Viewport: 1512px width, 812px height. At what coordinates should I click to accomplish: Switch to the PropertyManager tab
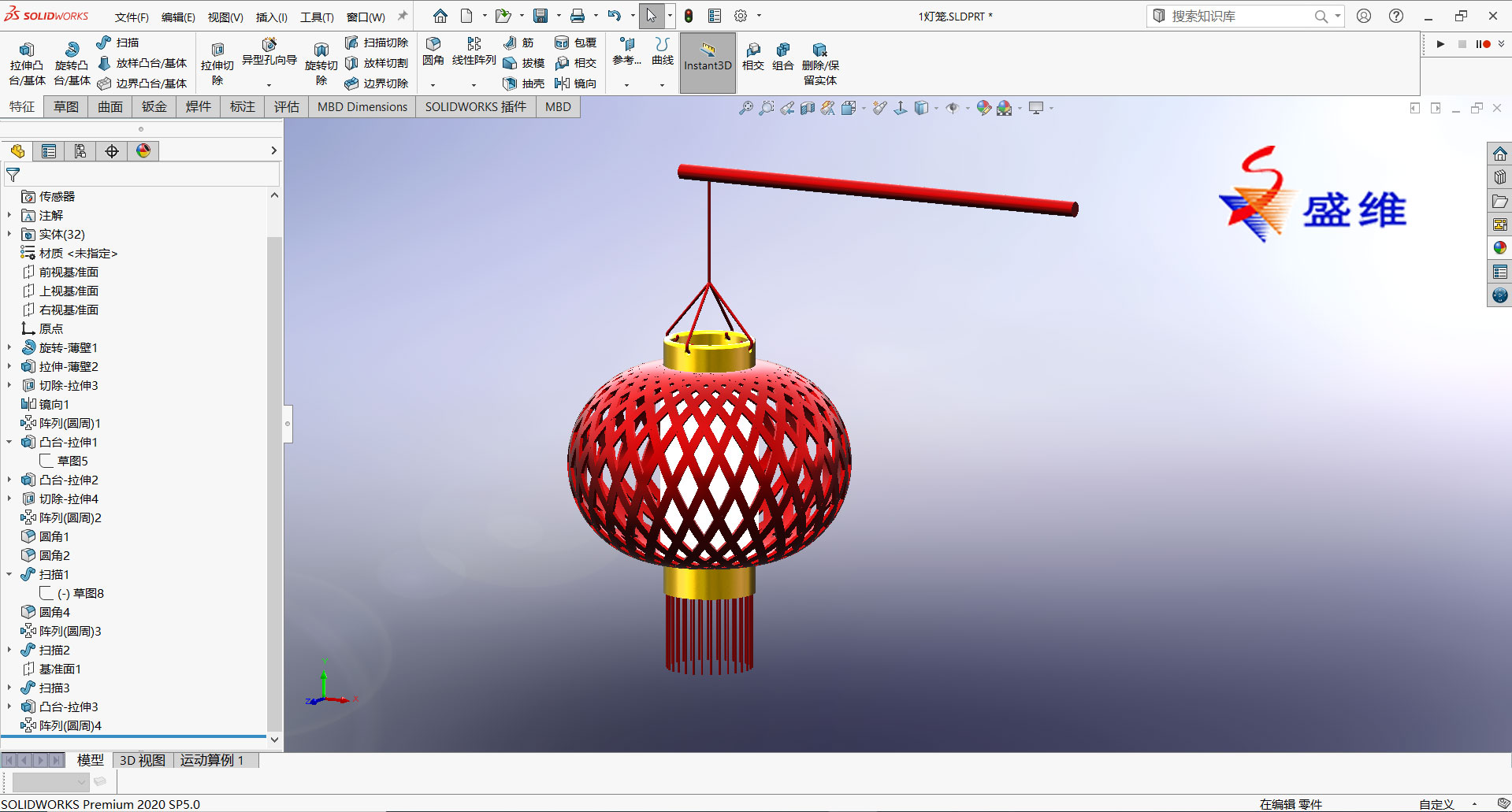pos(49,151)
